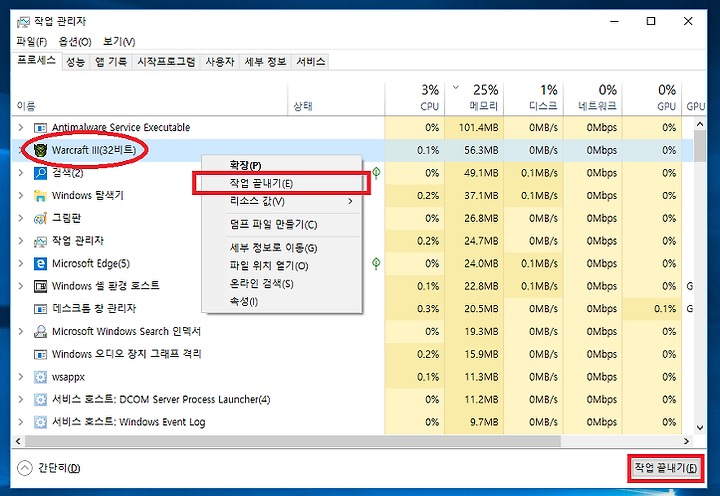Expand the Microsoft Edge(5) process group
Screen dimensions: 720x496
click(21, 263)
